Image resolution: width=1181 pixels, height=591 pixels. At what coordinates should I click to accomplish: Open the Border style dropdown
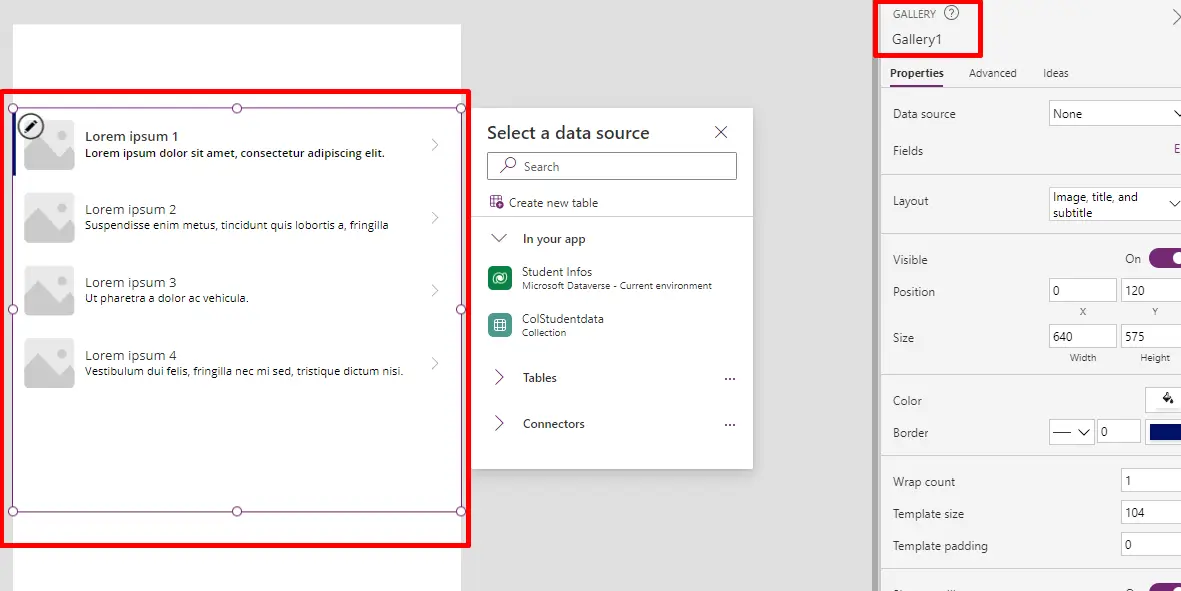tap(1071, 432)
